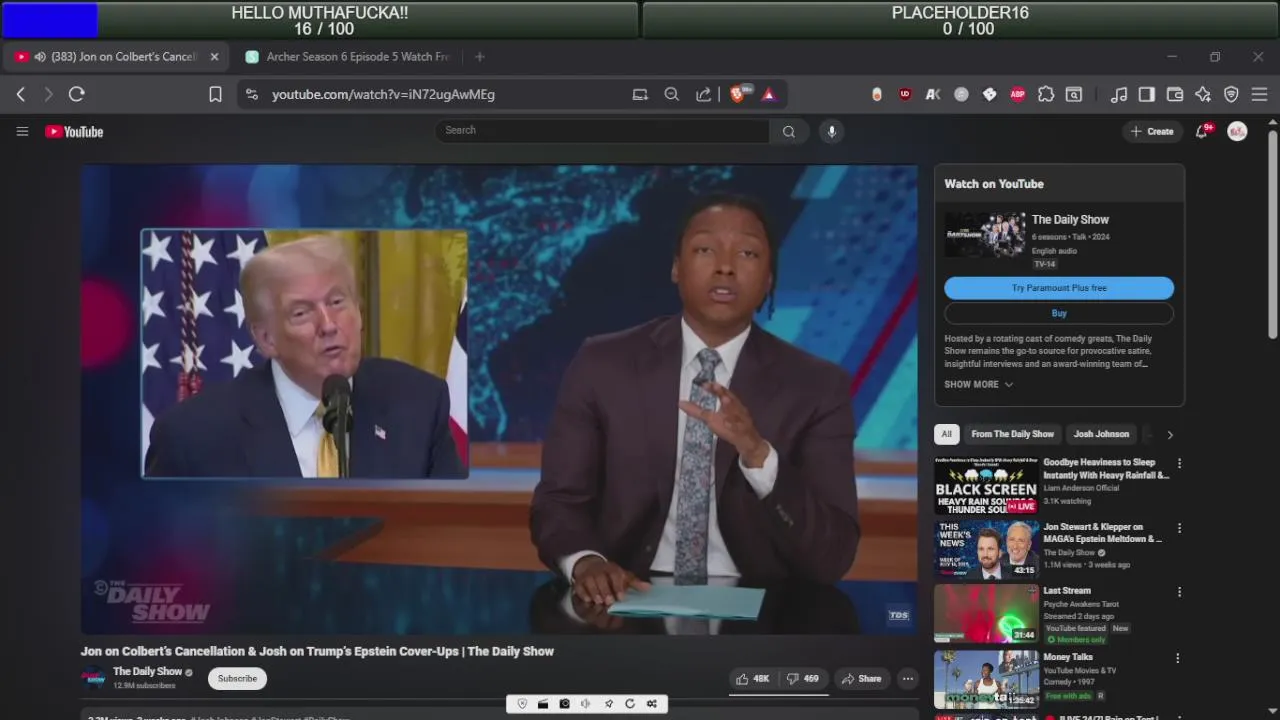Select the Josh Johnson filter chip
This screenshot has height=720, width=1280.
pyautogui.click(x=1101, y=434)
